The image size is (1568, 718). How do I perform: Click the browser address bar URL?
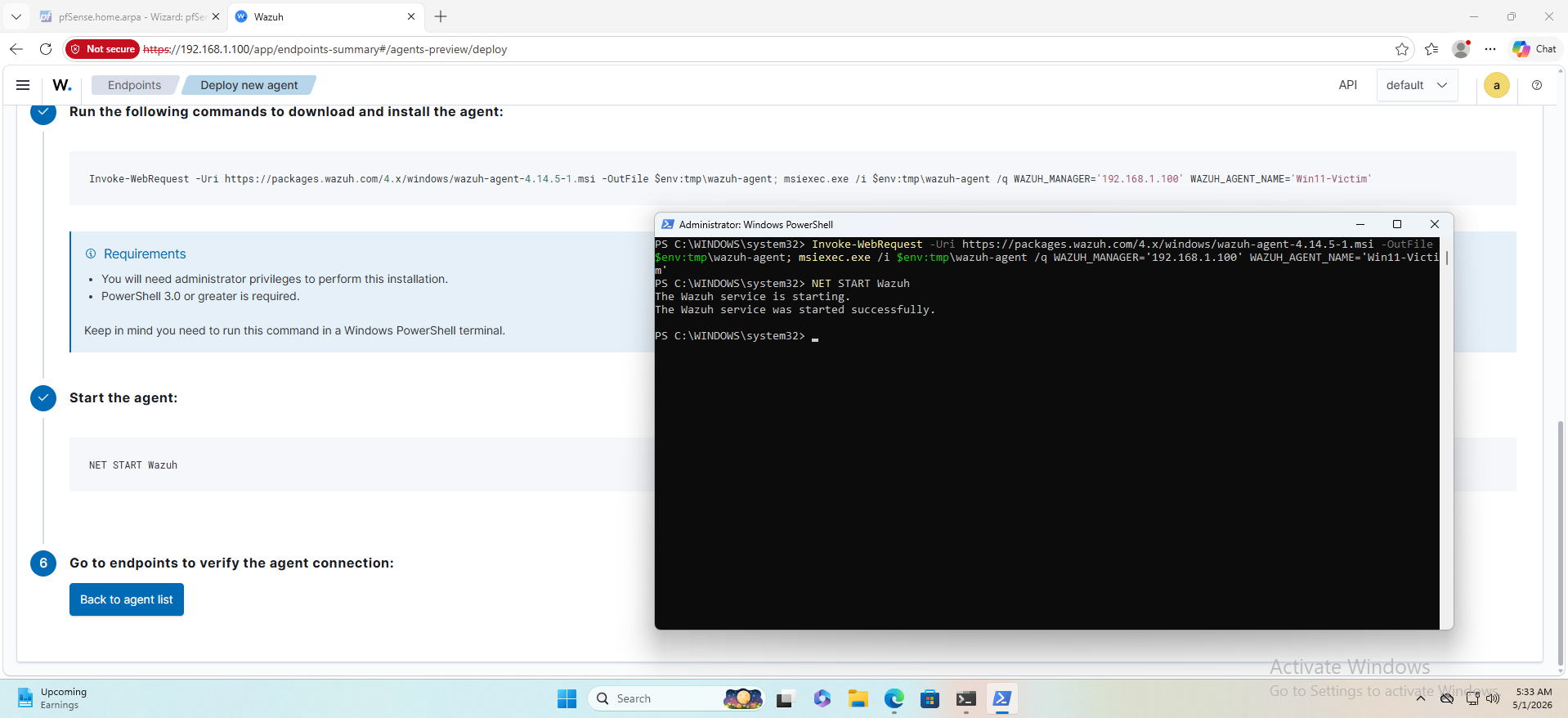click(x=325, y=49)
